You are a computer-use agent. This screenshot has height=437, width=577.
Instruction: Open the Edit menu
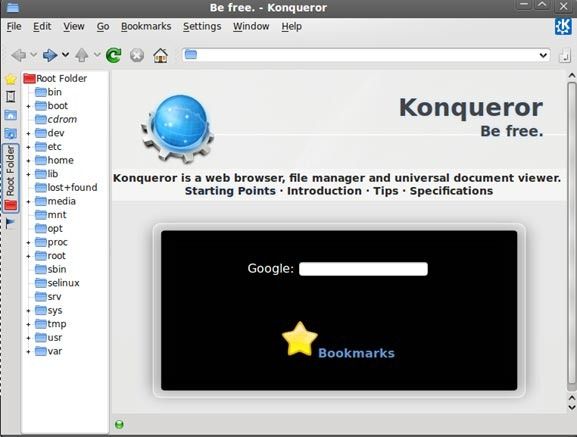tap(42, 26)
